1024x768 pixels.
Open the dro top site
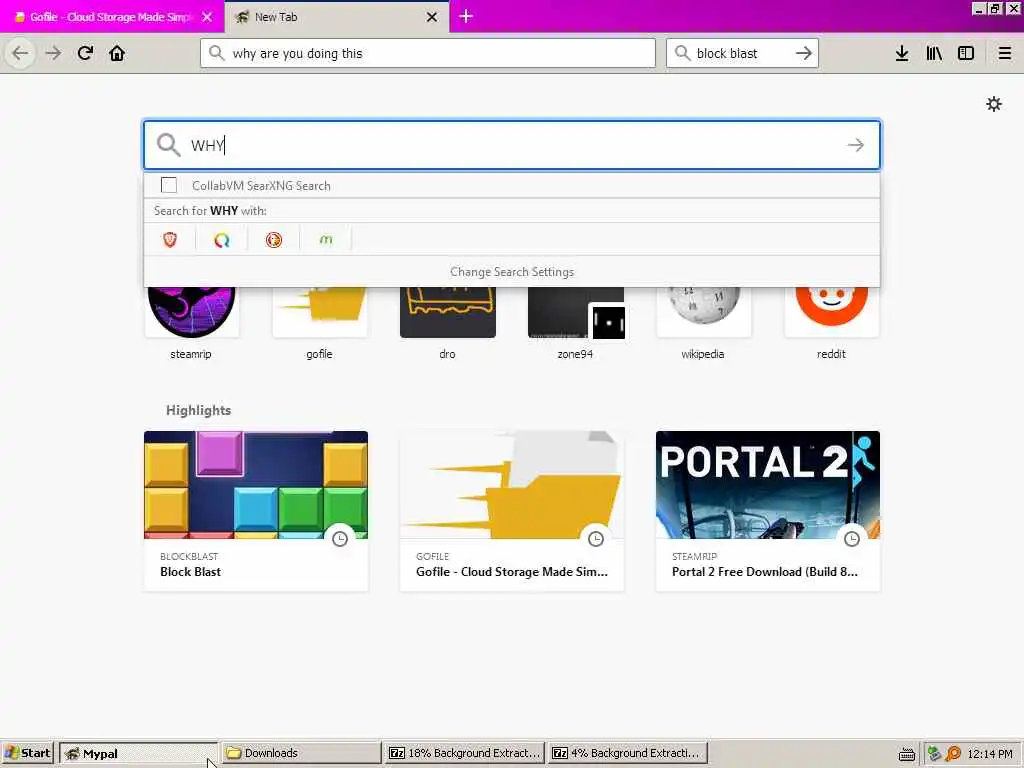(447, 323)
